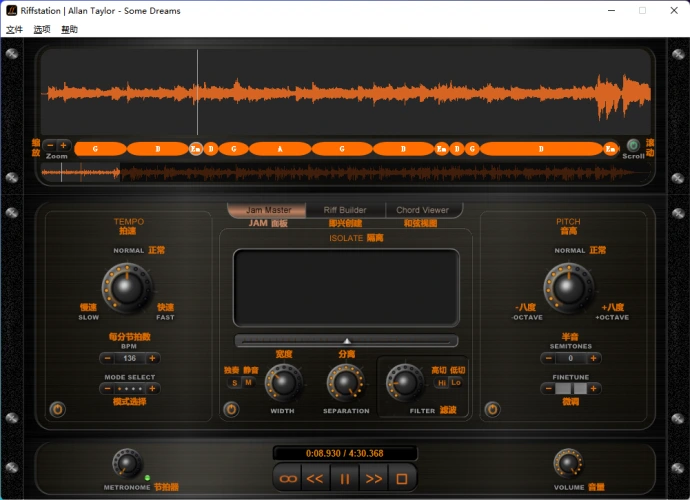Screen dimensions: 690x500
Task: Increase the BPM with the plus stepper
Action: click(x=153, y=358)
